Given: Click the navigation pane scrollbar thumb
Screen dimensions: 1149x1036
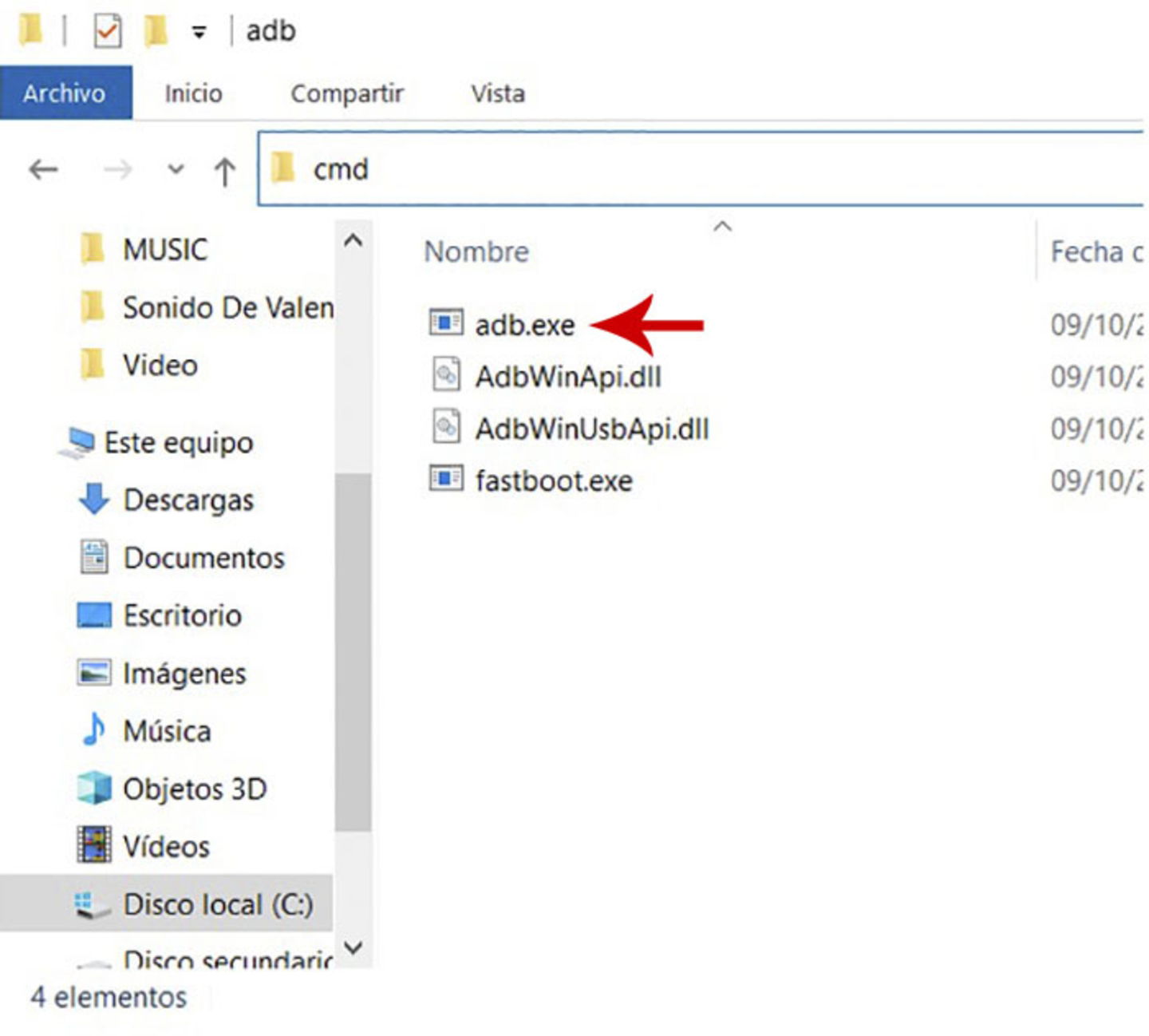Looking at the screenshot, I should [x=353, y=652].
